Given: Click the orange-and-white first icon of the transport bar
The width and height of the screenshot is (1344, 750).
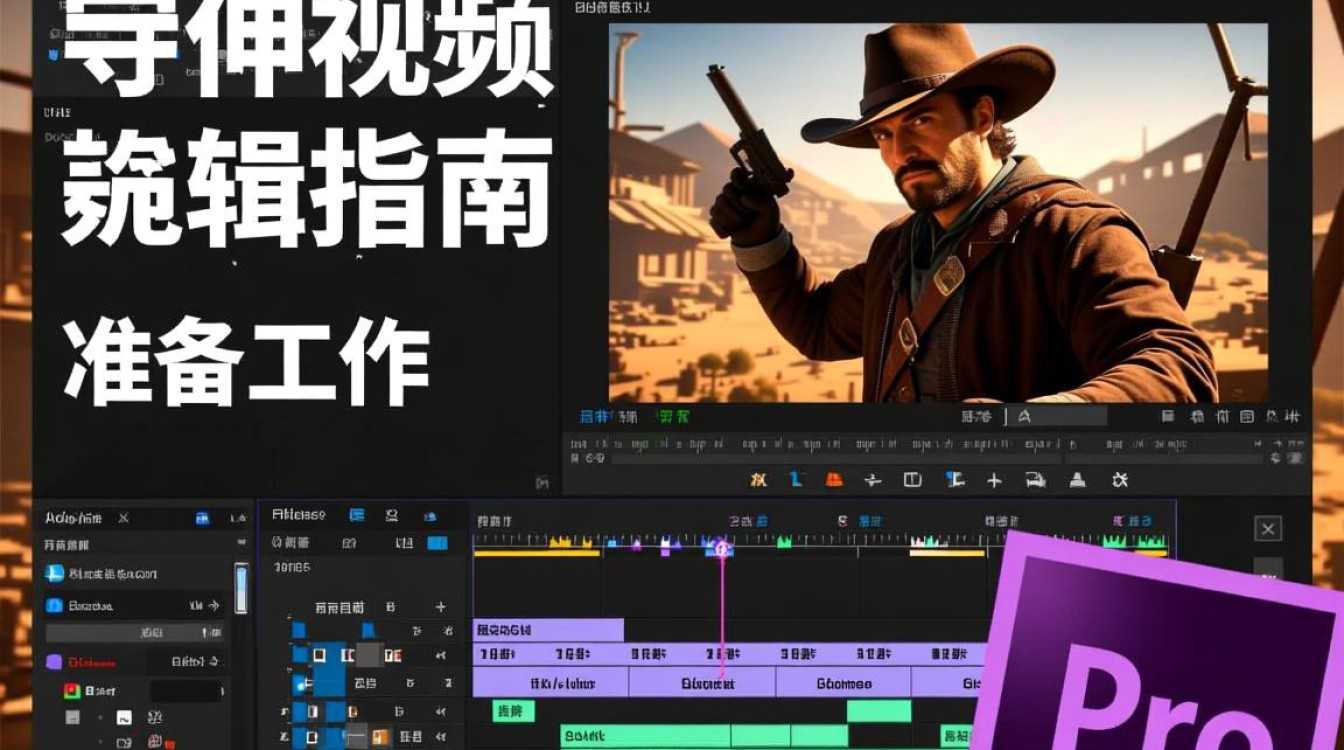Looking at the screenshot, I should (x=758, y=480).
